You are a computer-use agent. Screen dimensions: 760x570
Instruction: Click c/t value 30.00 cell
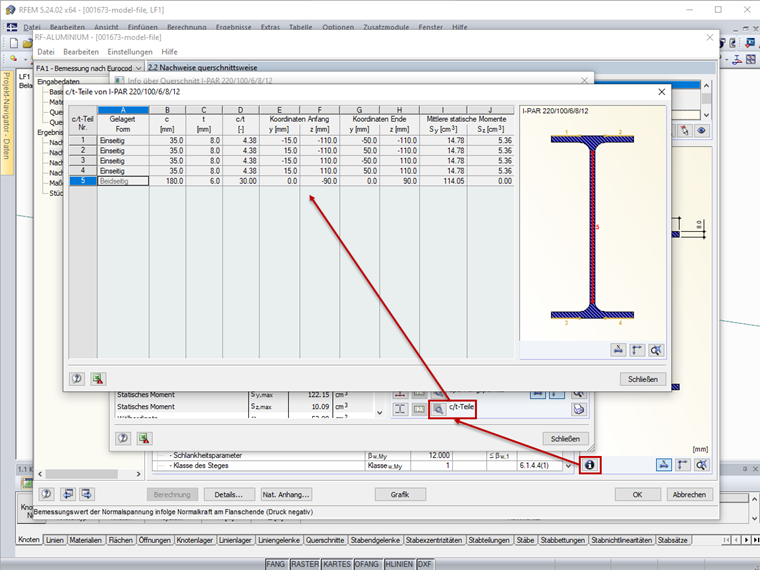[x=240, y=181]
